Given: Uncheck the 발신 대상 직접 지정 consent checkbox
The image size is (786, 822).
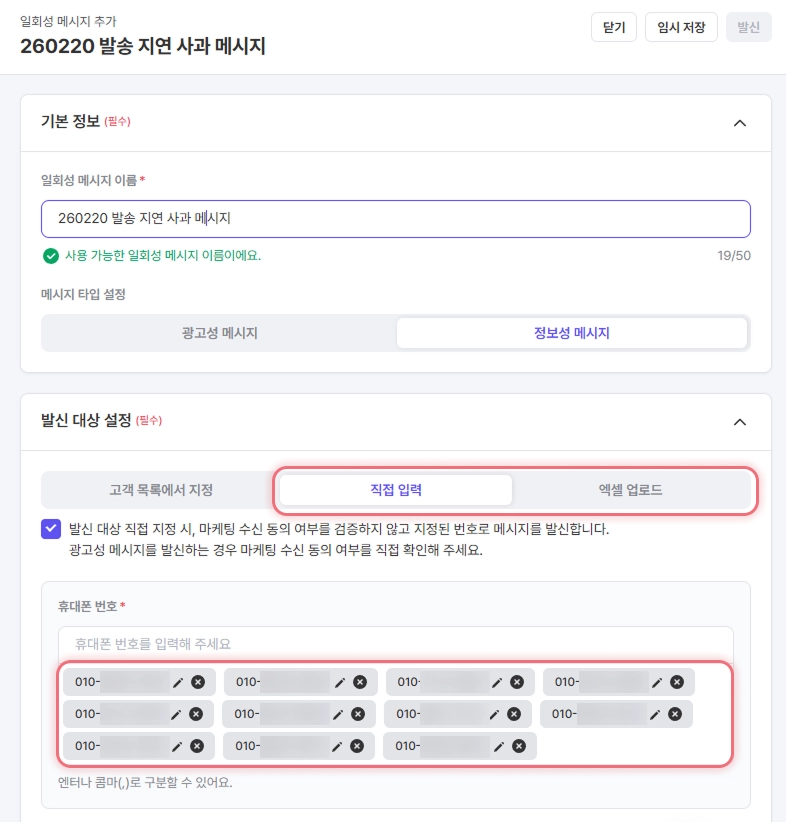Looking at the screenshot, I should pos(51,529).
